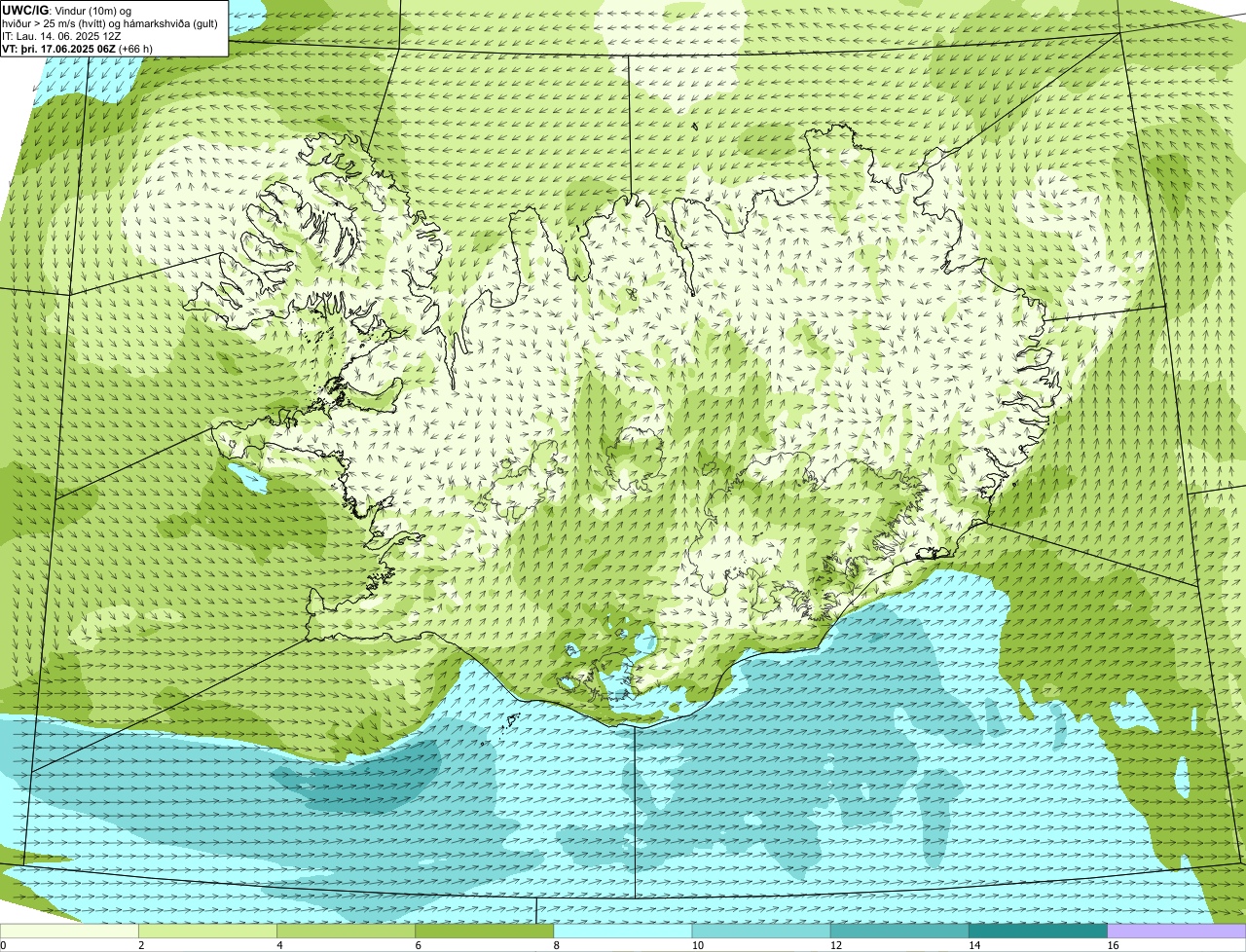Click the 14–16 m/s dark teal legend swatch

(x=1038, y=931)
